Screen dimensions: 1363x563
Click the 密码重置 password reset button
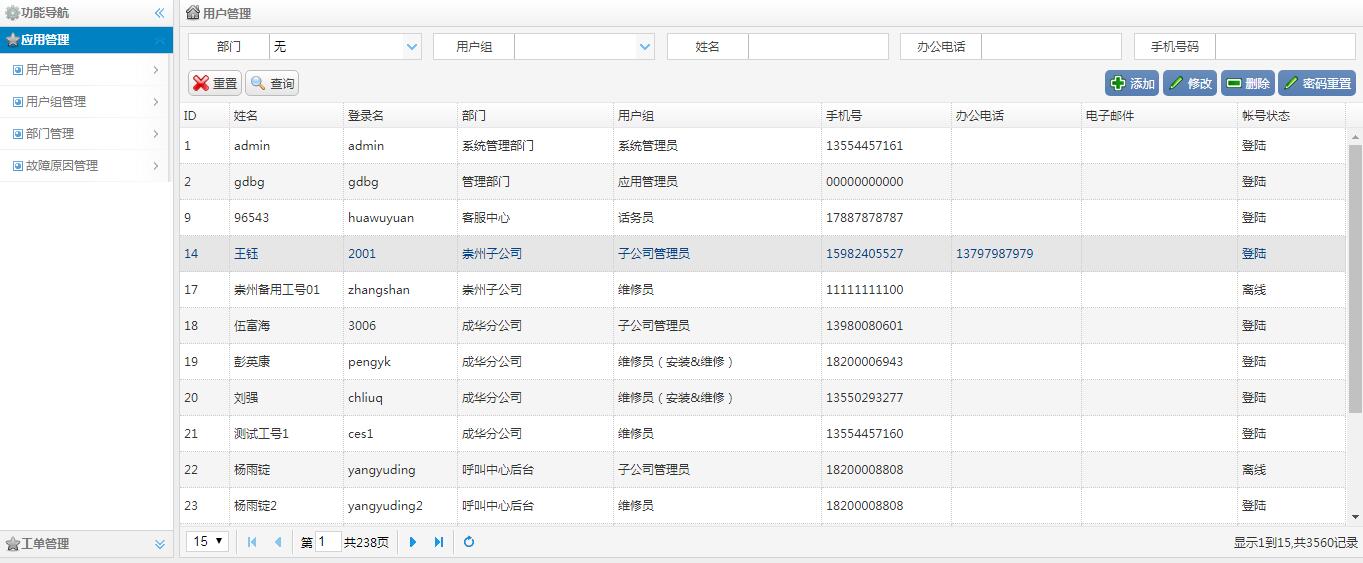coord(1317,84)
